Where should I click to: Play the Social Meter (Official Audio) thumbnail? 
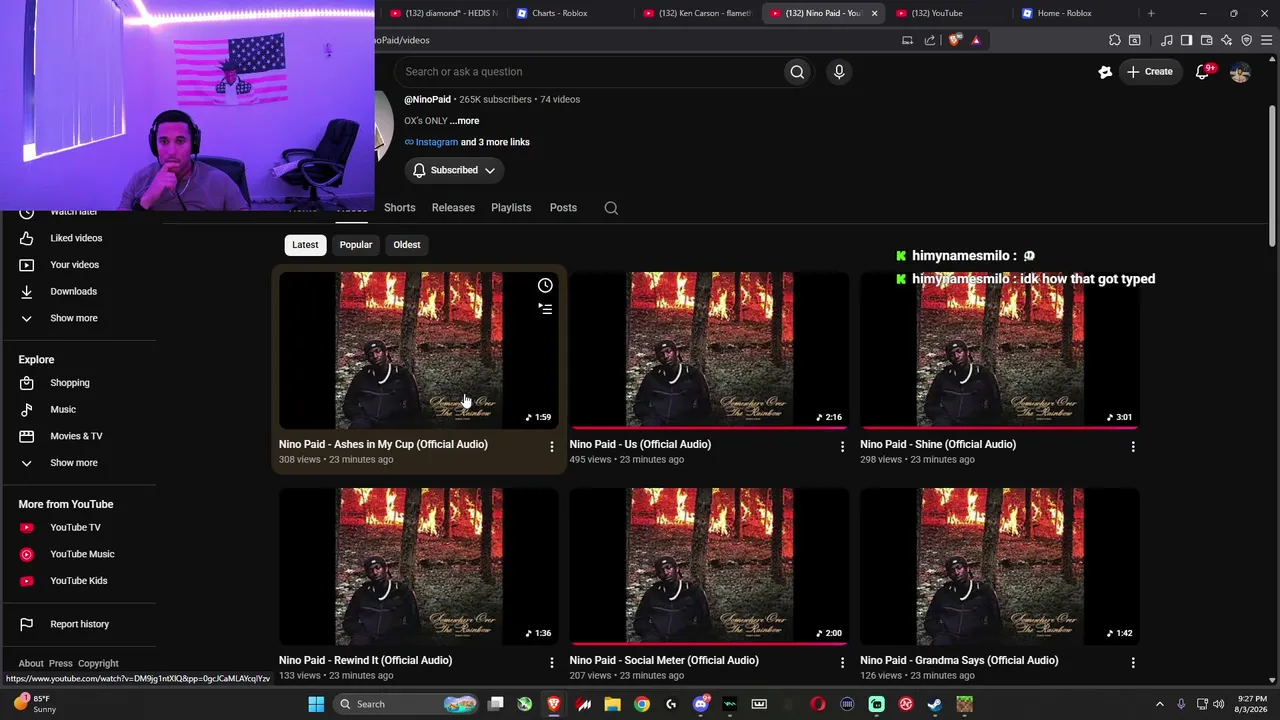pos(709,566)
